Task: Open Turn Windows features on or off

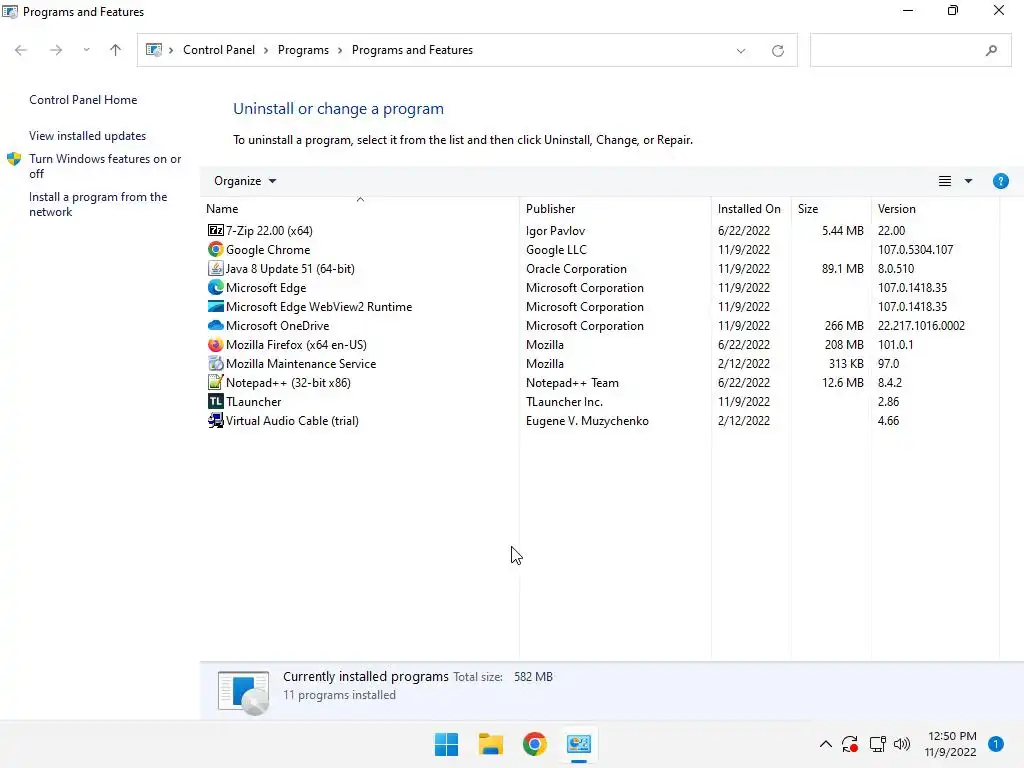Action: [105, 166]
